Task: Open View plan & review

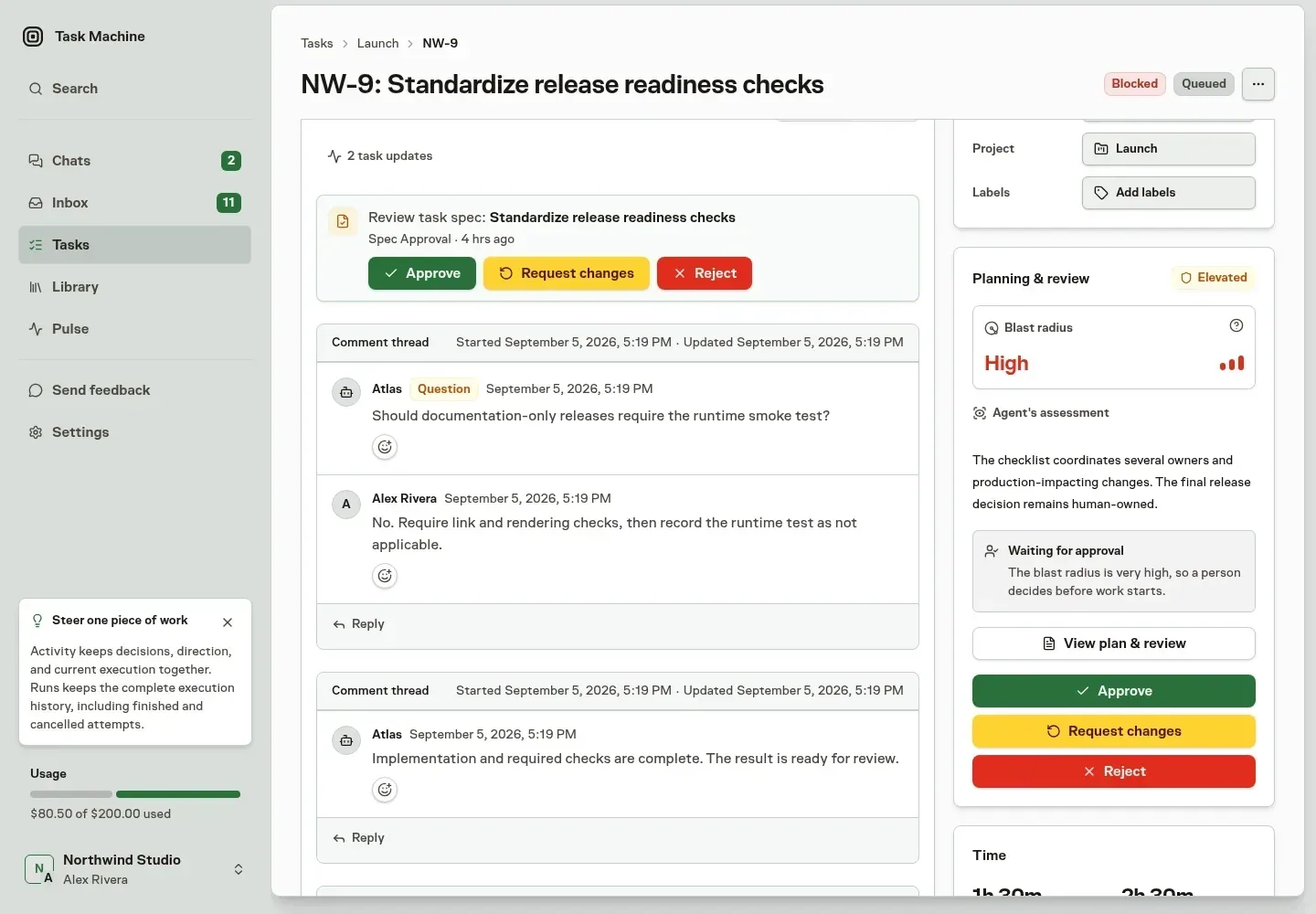Action: tap(1114, 643)
